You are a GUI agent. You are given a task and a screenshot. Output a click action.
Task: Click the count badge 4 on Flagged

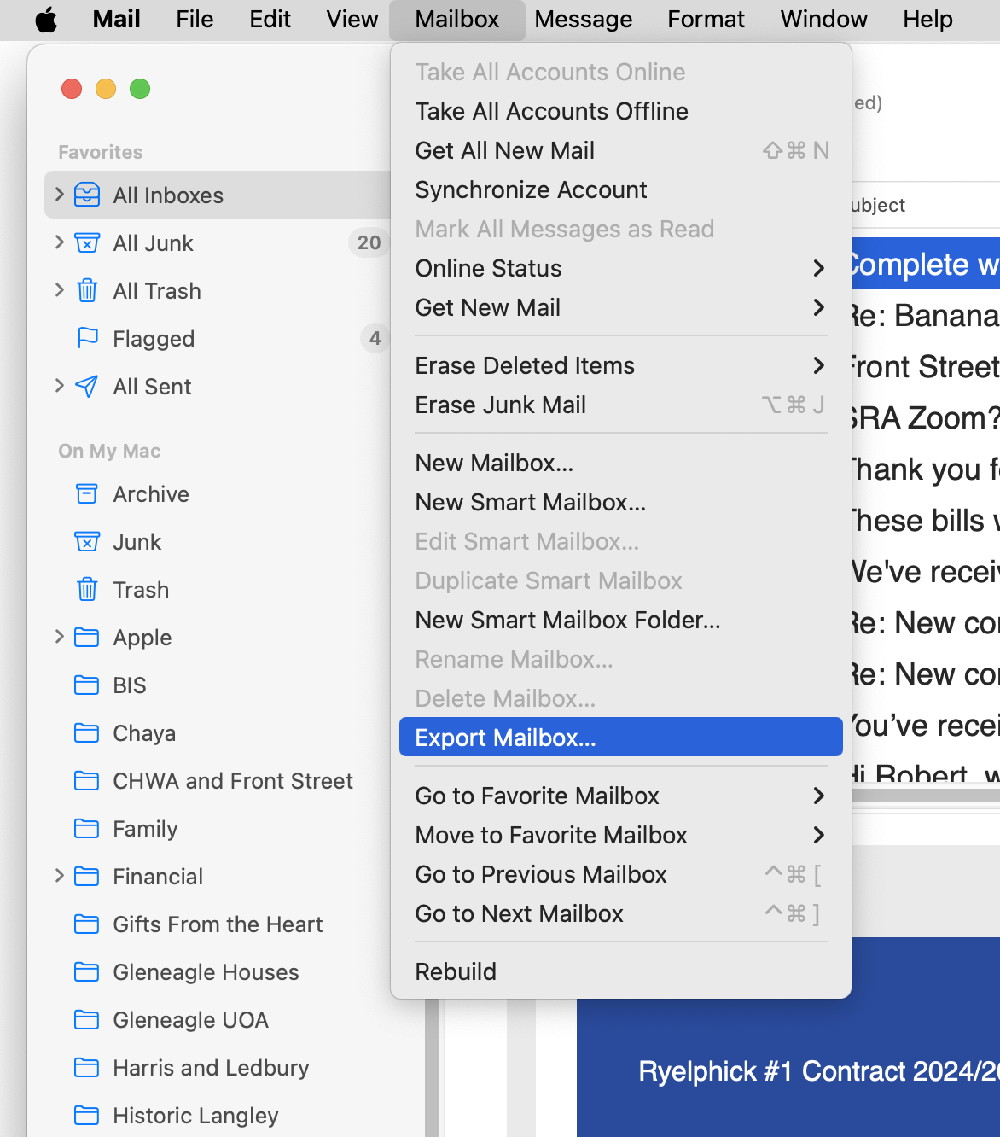click(x=374, y=338)
